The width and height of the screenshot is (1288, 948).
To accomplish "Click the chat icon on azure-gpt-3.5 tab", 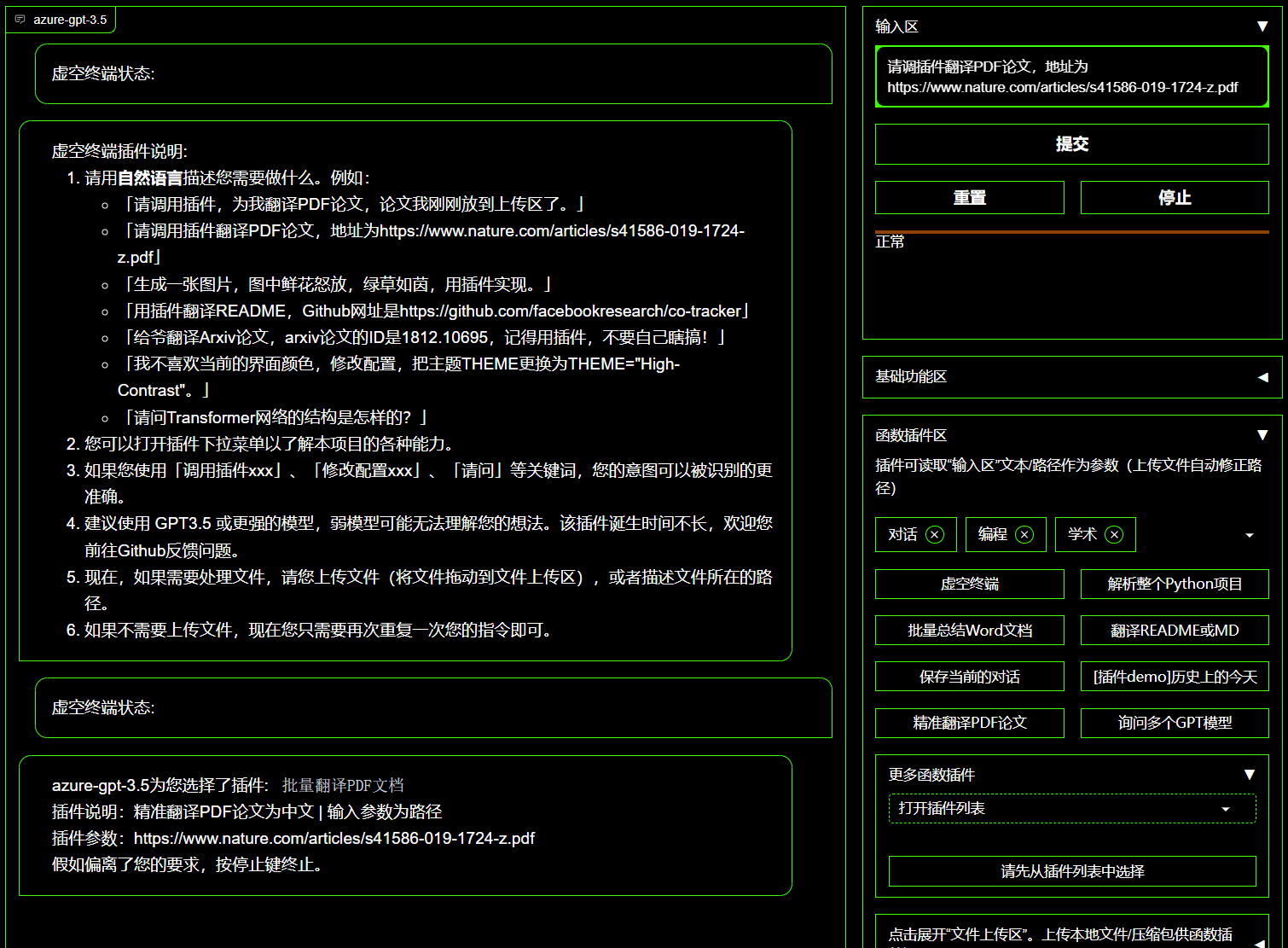I will (20, 20).
